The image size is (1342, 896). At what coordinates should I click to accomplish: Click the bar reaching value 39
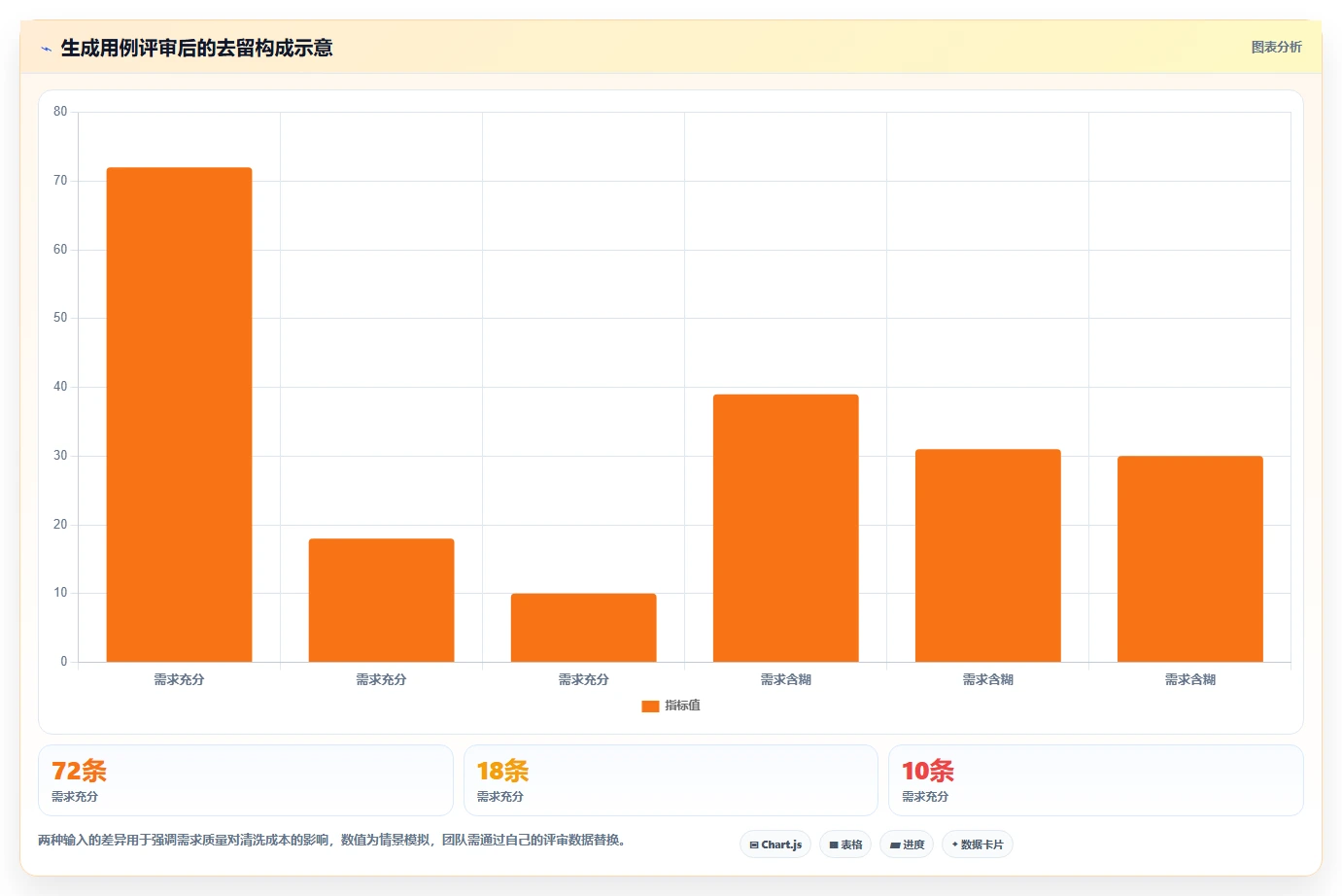pyautogui.click(x=785, y=528)
